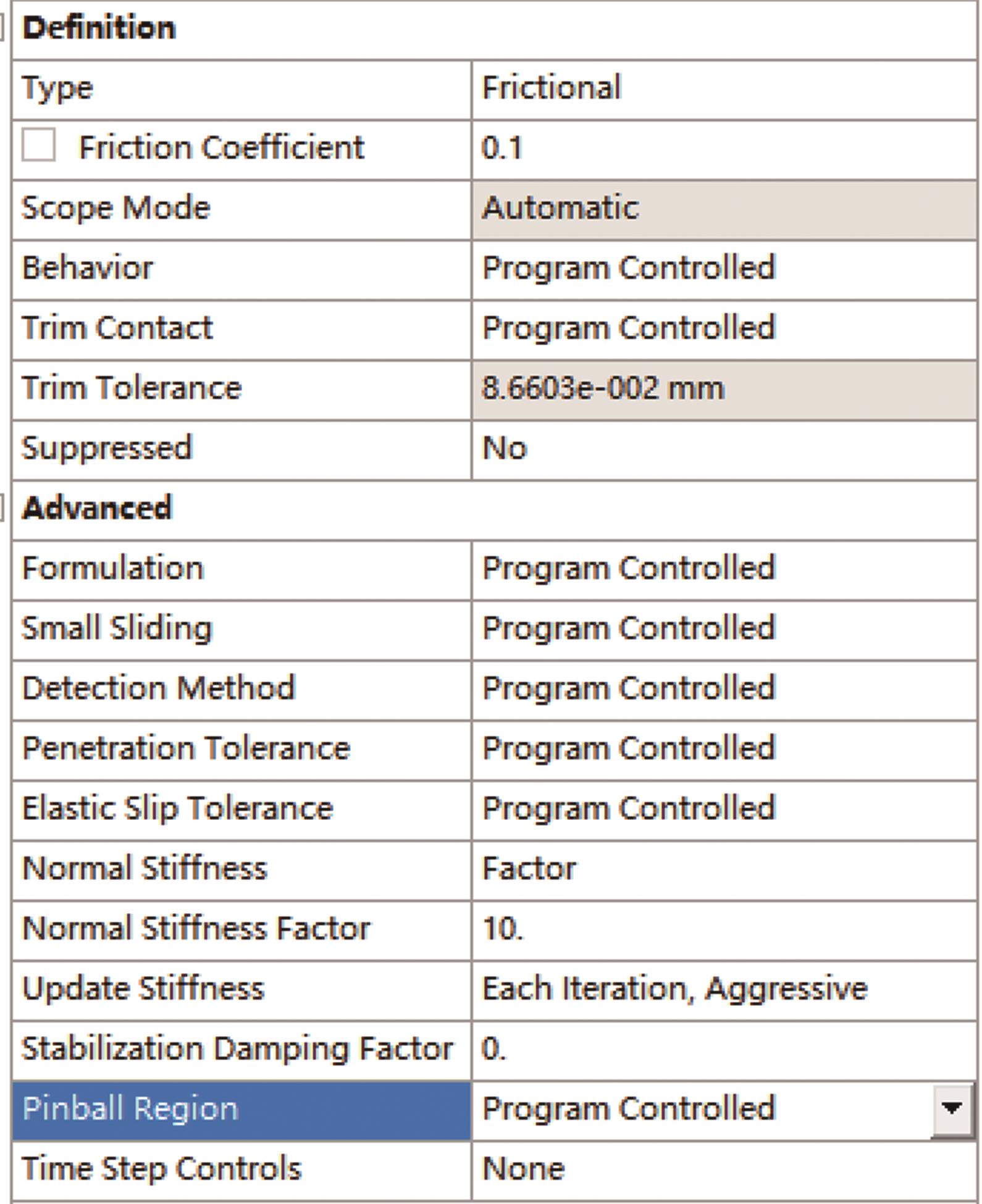
Task: Edit the Friction Coefficient value 0.1
Action: pyautogui.click(x=723, y=148)
